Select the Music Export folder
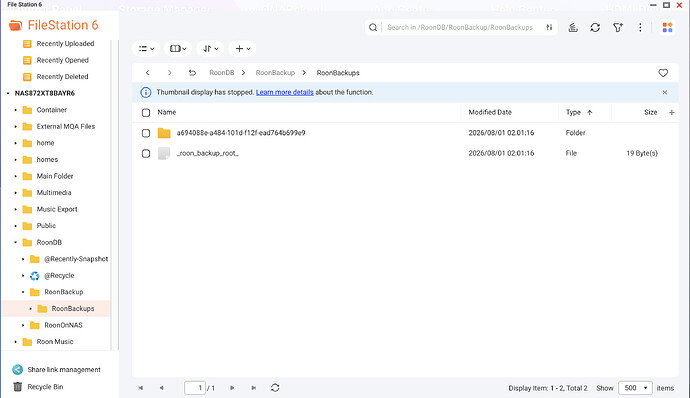 pyautogui.click(x=57, y=209)
